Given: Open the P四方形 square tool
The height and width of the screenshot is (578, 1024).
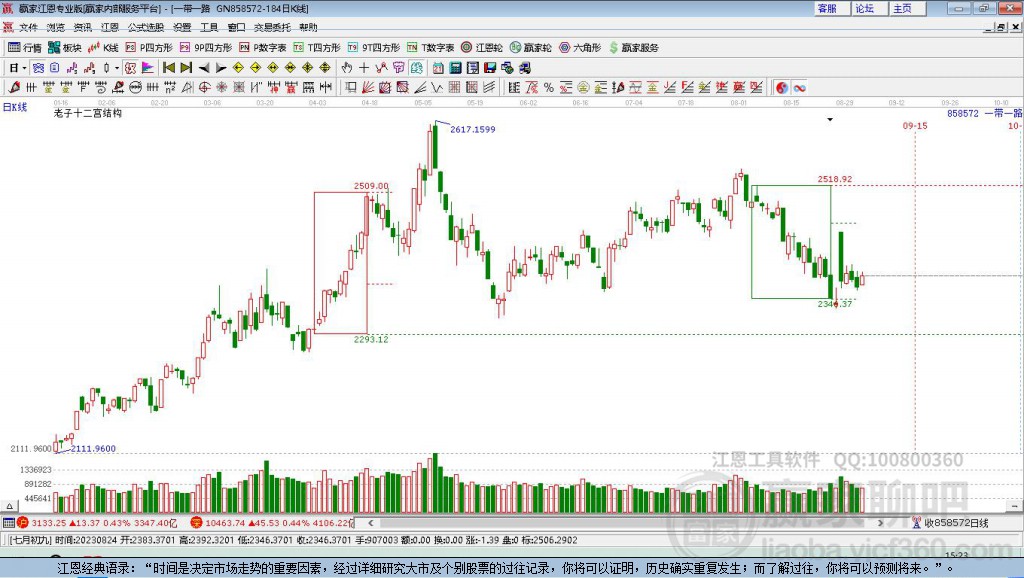Looking at the screenshot, I should (149, 48).
